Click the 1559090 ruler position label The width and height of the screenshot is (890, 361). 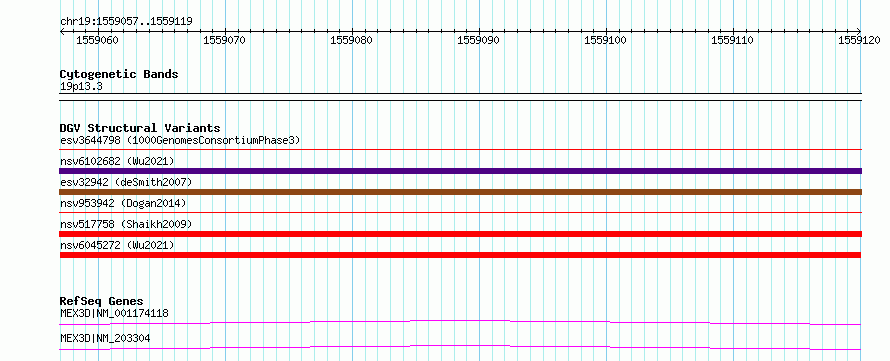[x=478, y=40]
